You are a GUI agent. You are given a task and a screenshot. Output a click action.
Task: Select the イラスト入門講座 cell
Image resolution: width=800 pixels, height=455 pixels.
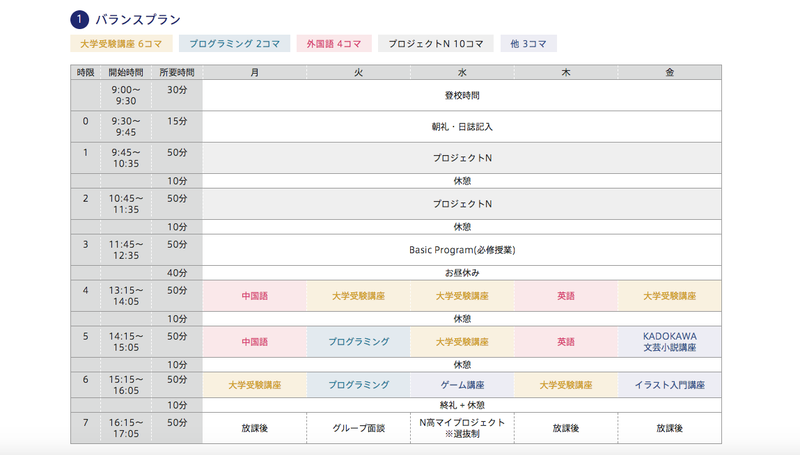pyautogui.click(x=669, y=384)
